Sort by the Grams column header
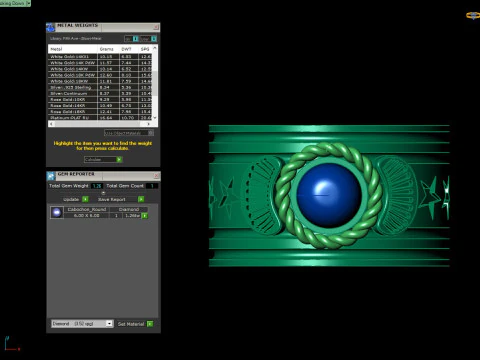 point(108,49)
